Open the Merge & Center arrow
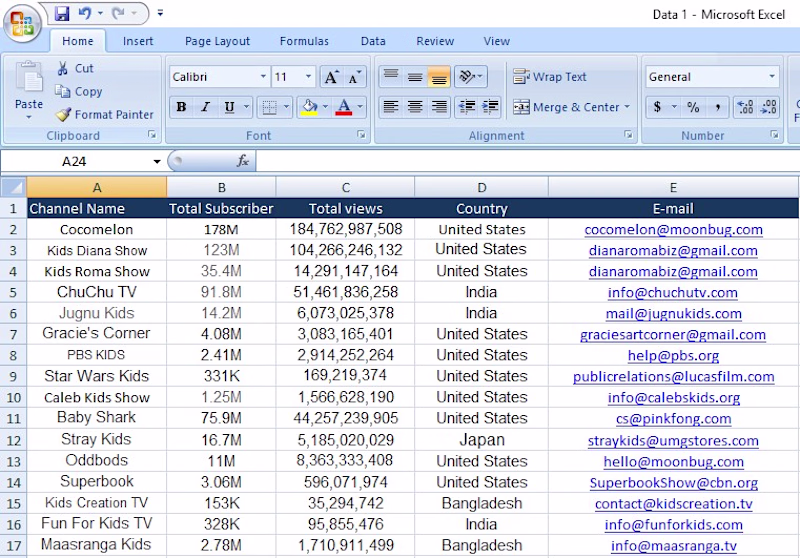 coord(627,107)
